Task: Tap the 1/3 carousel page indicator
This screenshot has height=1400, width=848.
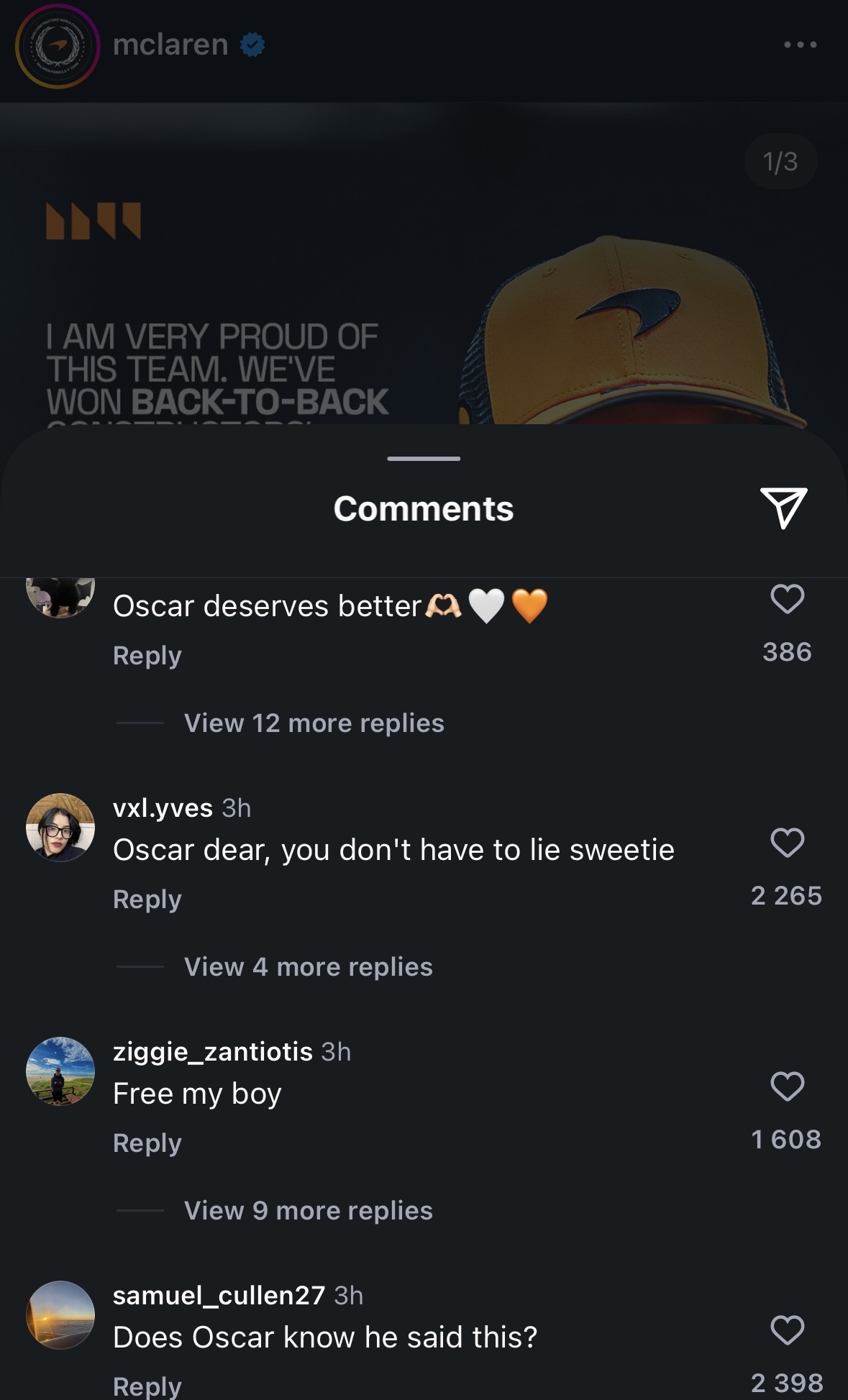Action: pos(780,162)
